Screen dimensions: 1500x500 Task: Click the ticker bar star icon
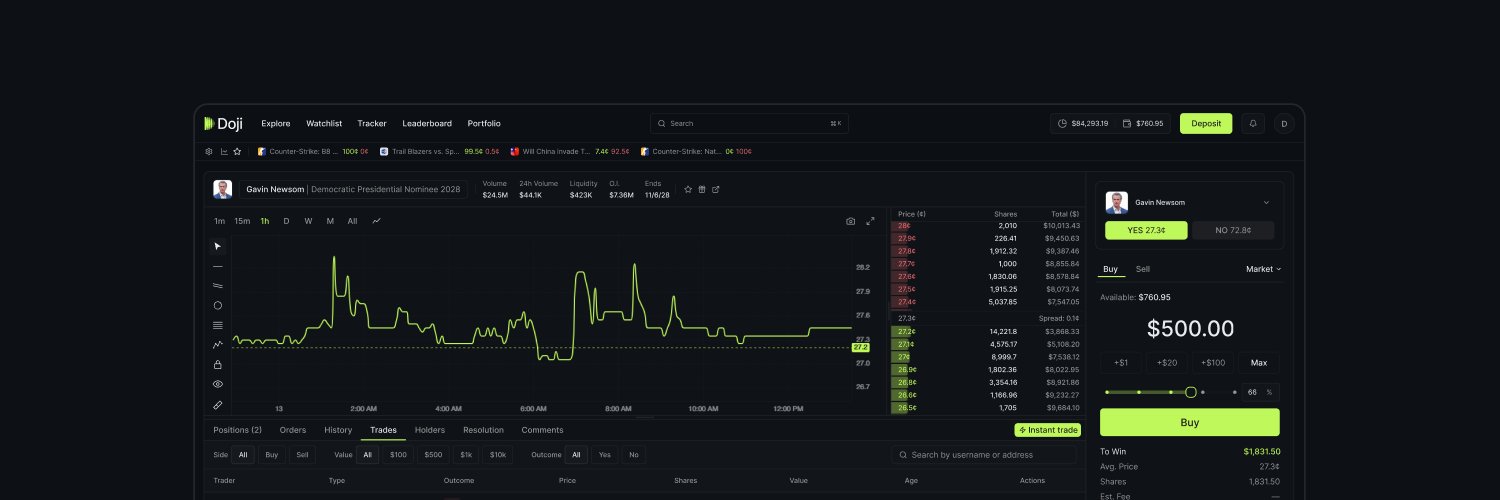(237, 151)
